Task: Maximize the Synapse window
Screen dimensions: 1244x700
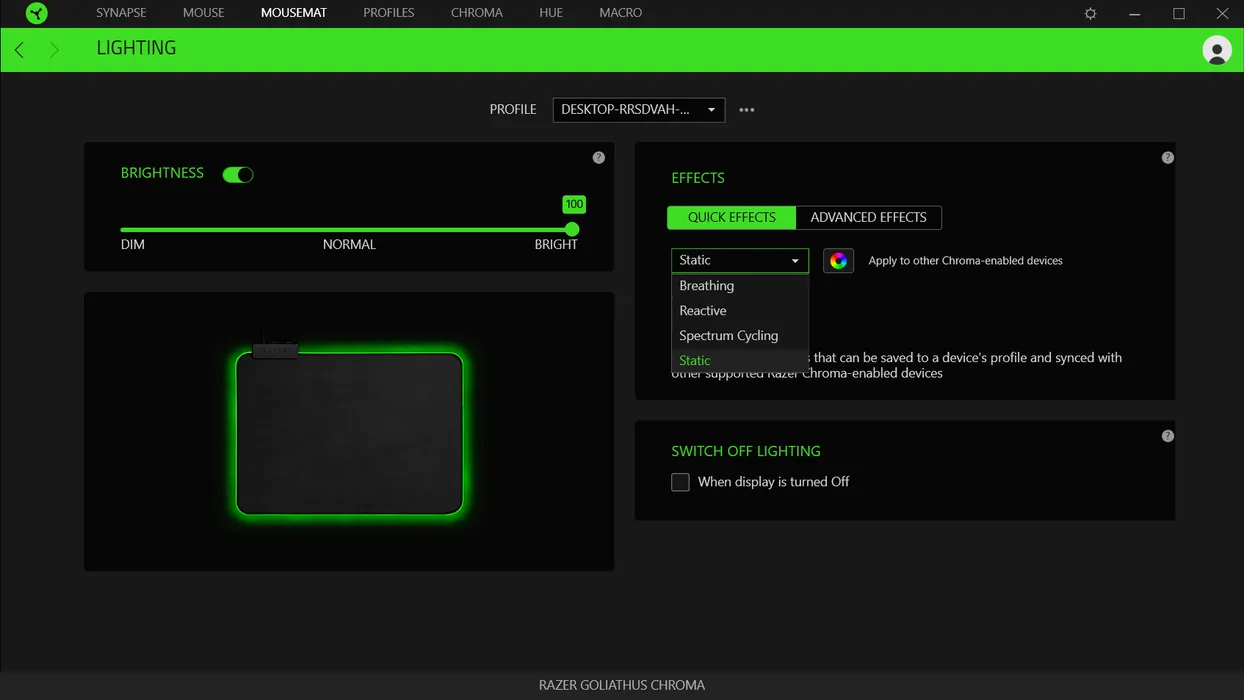Action: pos(1179,13)
